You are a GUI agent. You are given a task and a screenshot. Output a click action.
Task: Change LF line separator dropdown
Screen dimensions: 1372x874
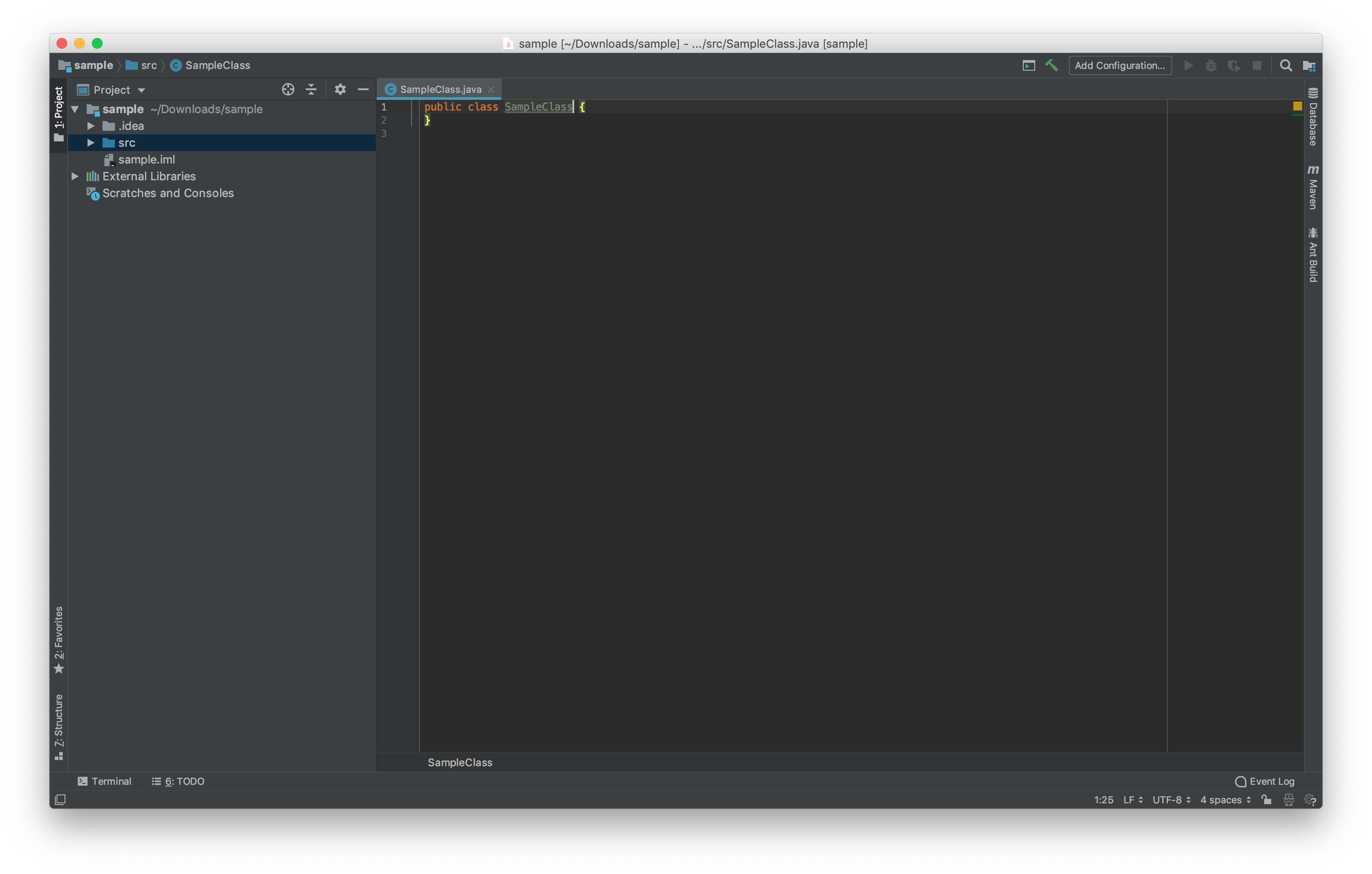click(1133, 800)
